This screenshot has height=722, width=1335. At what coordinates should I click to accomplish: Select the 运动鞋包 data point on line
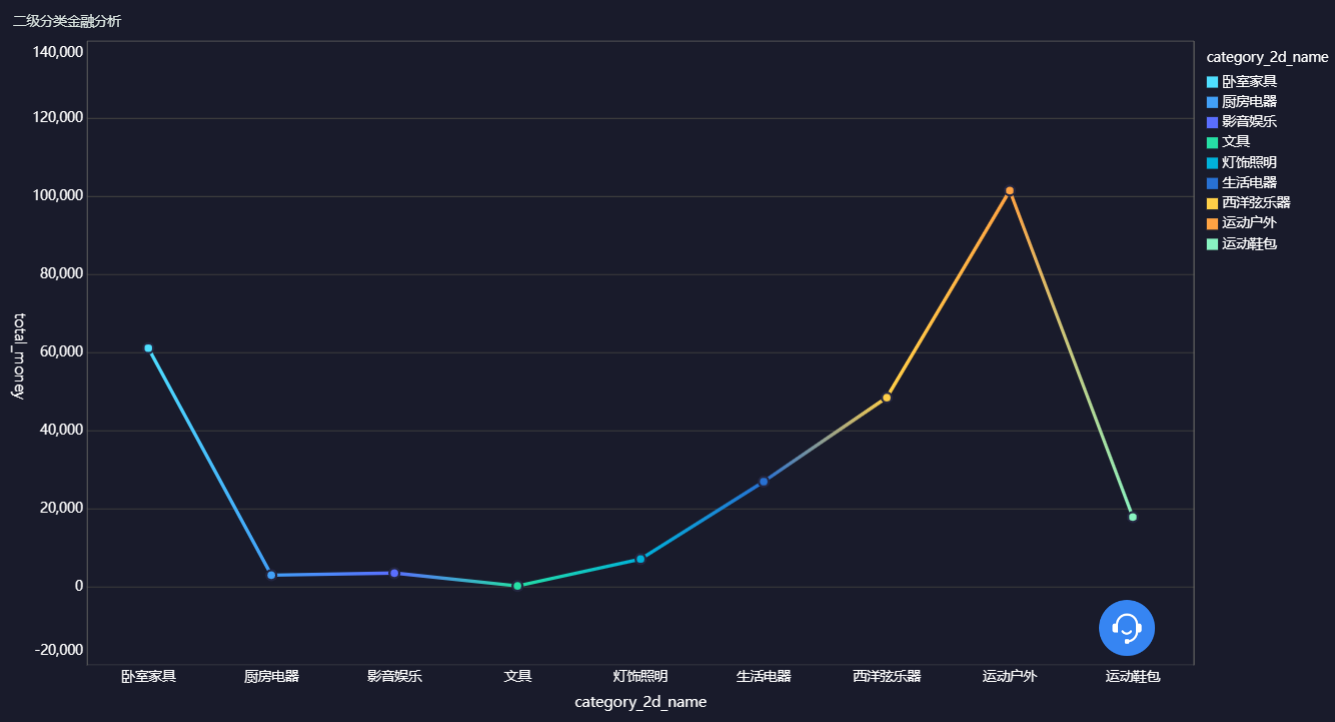click(x=1132, y=517)
